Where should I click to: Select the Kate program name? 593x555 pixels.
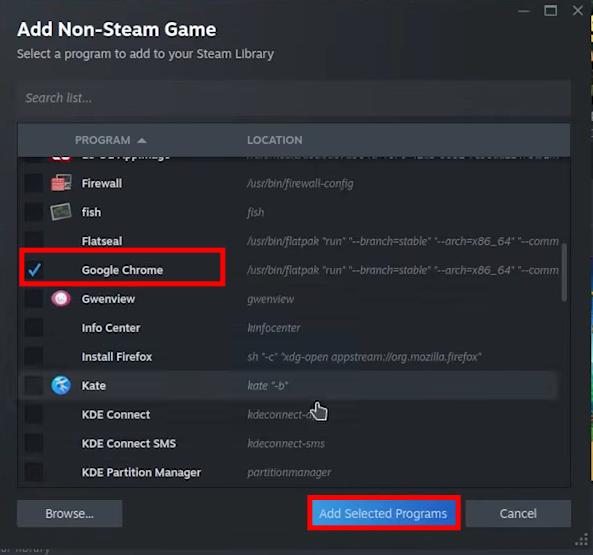94,386
